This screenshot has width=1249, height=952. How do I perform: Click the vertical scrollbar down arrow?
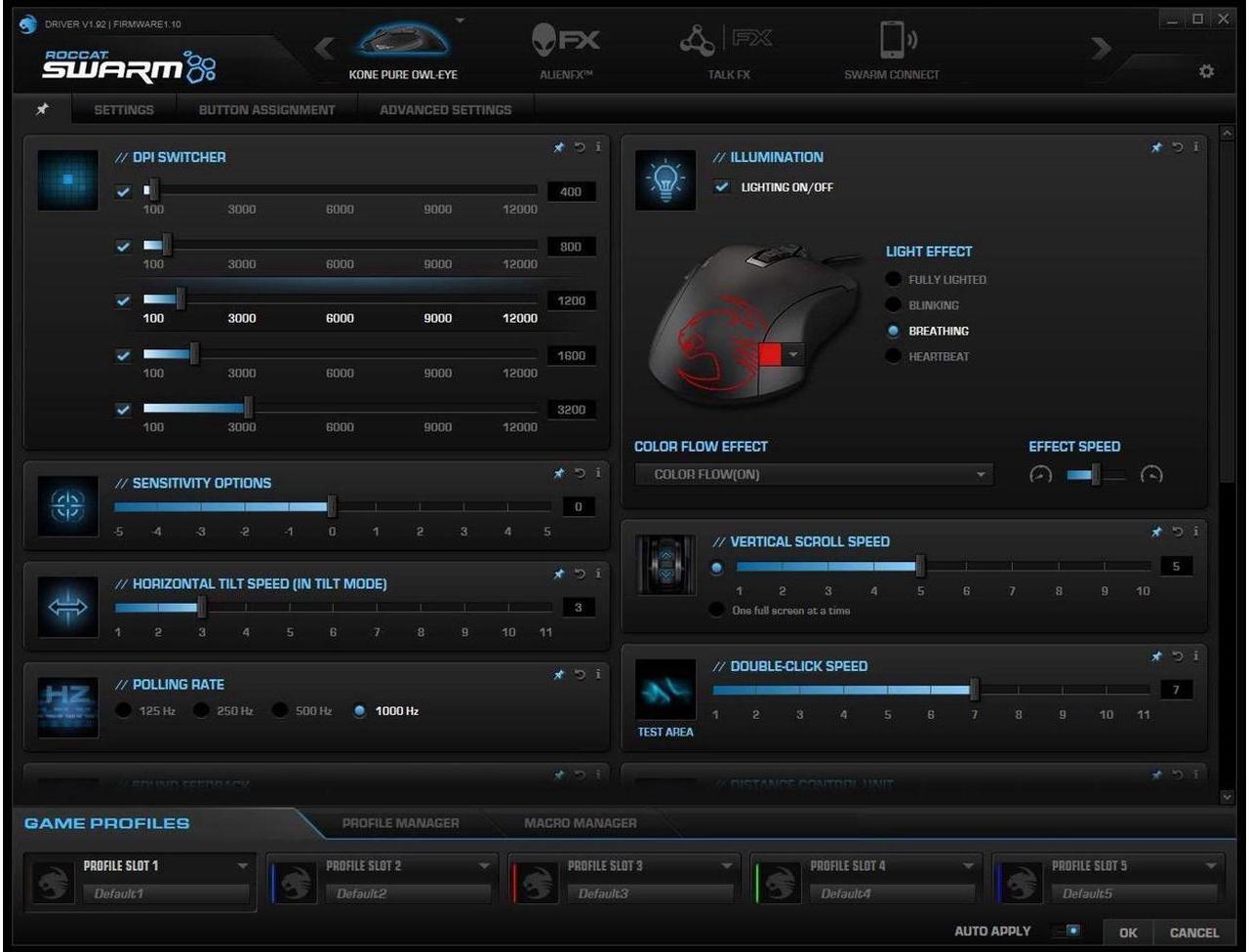[x=1227, y=797]
